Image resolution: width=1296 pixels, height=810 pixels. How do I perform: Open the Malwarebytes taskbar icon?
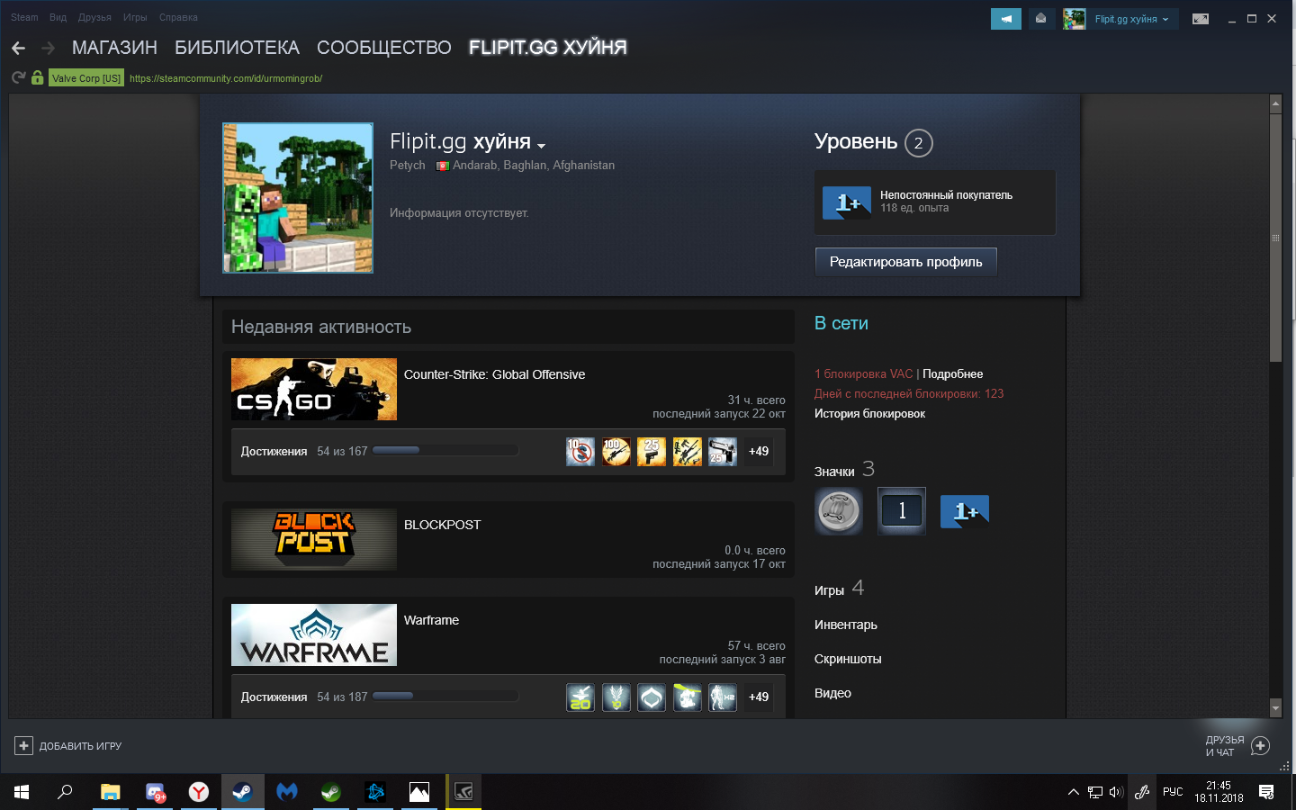click(286, 792)
